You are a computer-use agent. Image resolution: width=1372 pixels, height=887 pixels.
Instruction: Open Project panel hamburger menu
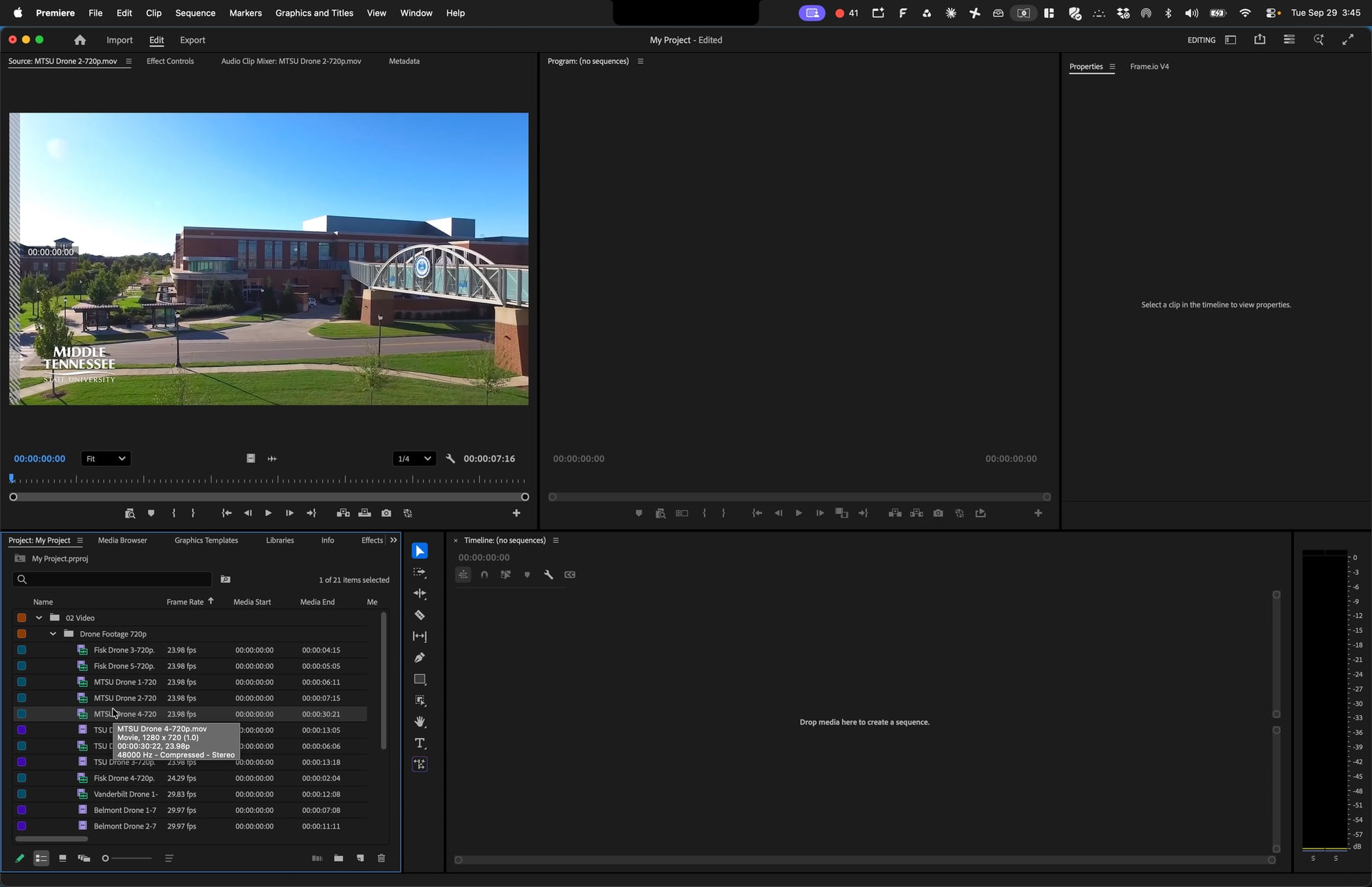coord(80,541)
